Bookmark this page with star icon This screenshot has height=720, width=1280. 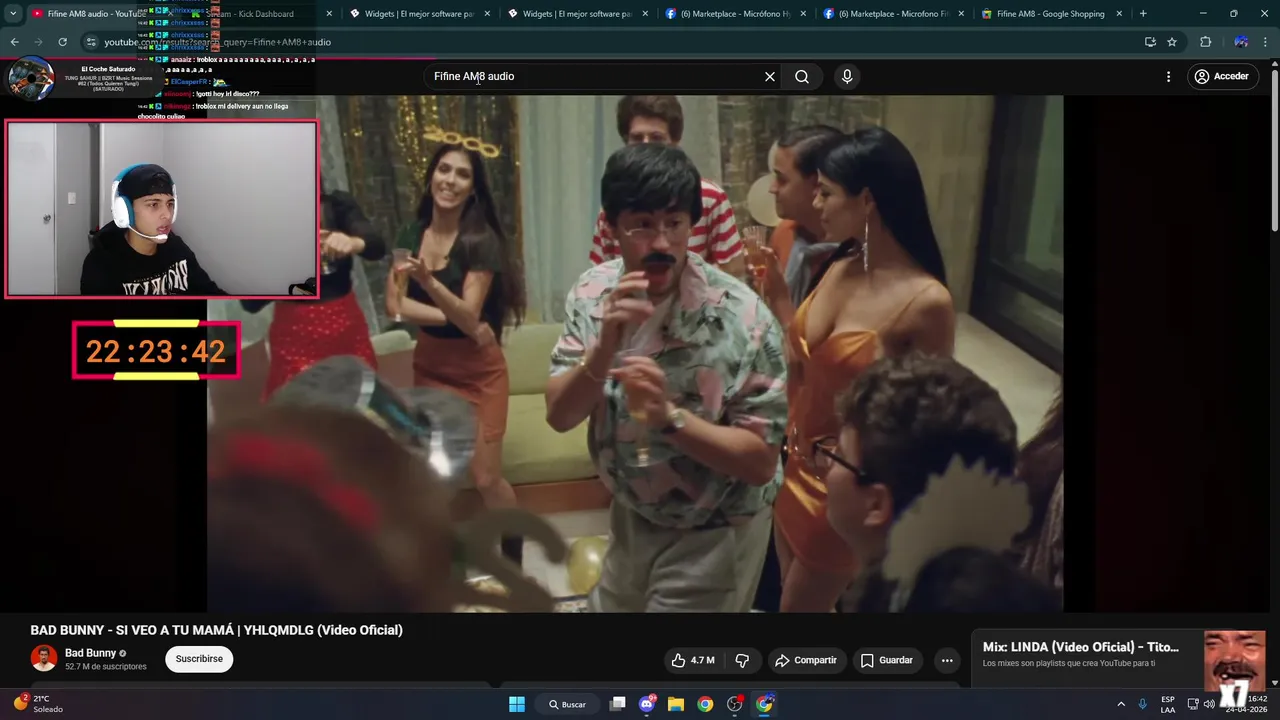click(x=1172, y=42)
